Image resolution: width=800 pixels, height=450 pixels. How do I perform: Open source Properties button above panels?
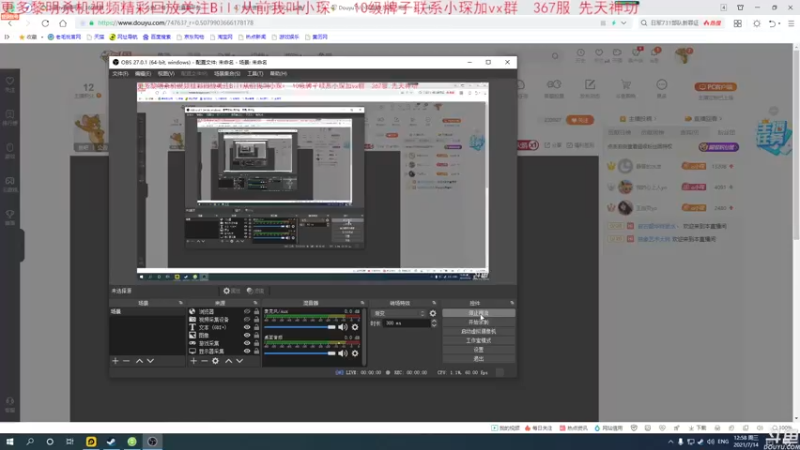click(232, 291)
